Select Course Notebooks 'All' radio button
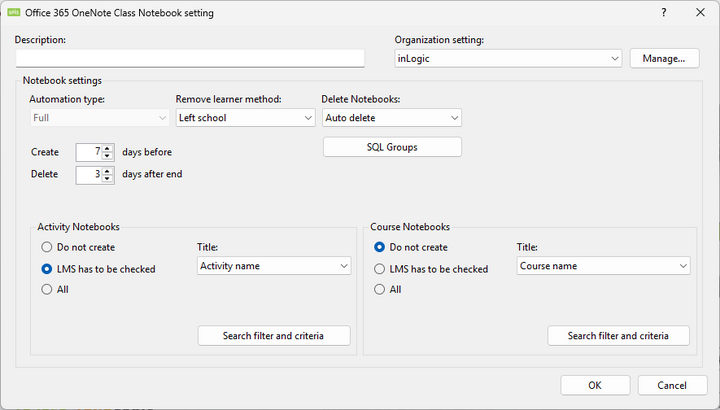The width and height of the screenshot is (720, 410). click(x=380, y=289)
